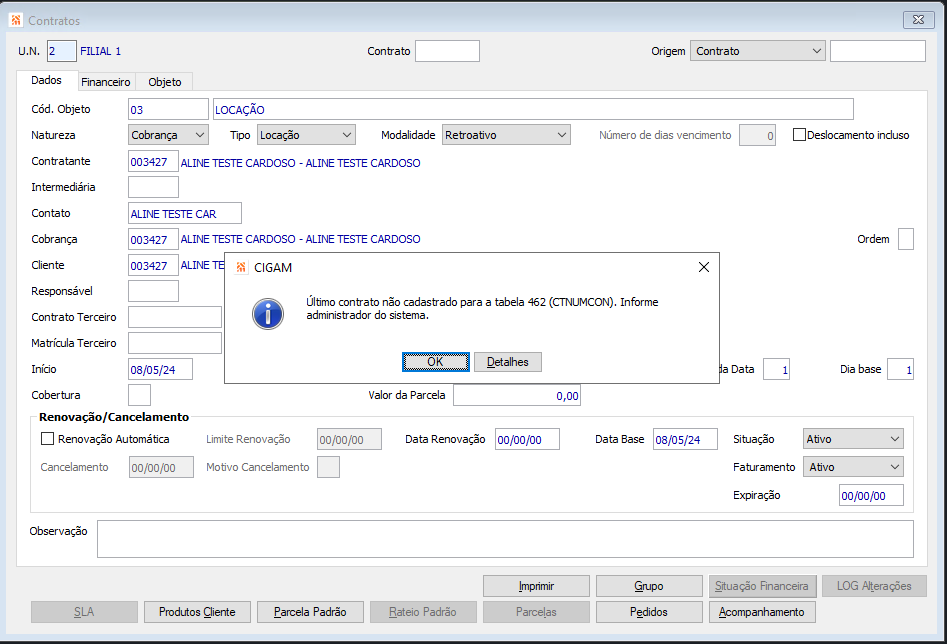Click the Ordem field
The height and width of the screenshot is (644, 947).
[906, 239]
